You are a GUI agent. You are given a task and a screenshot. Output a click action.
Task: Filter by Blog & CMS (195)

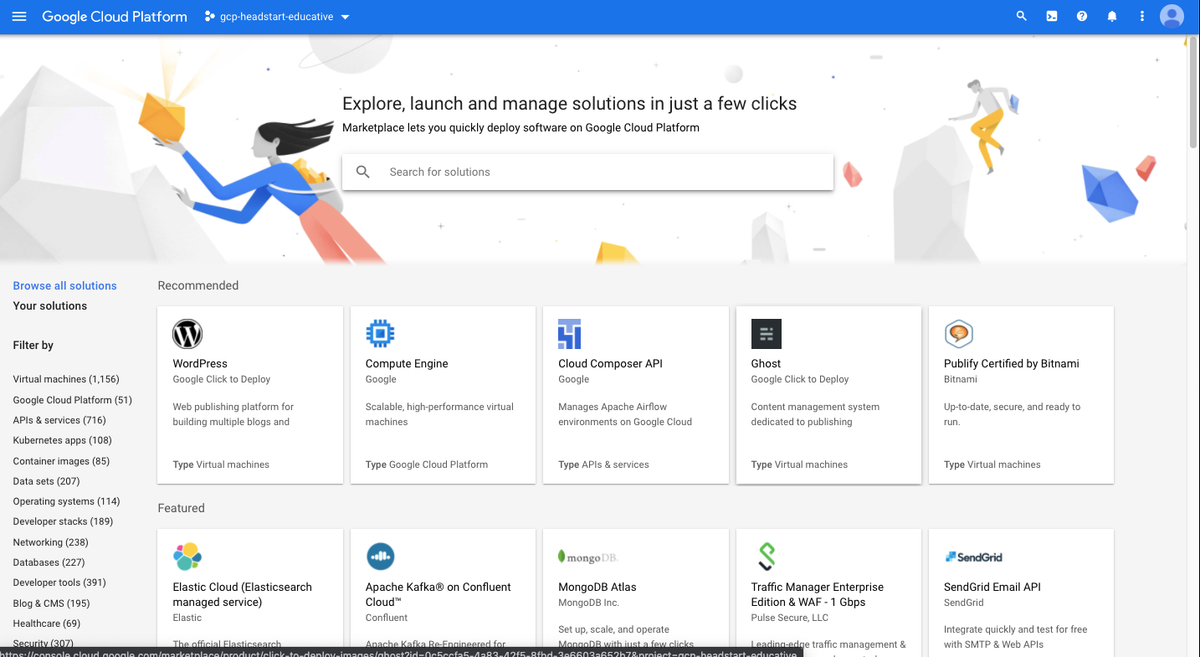coord(51,603)
